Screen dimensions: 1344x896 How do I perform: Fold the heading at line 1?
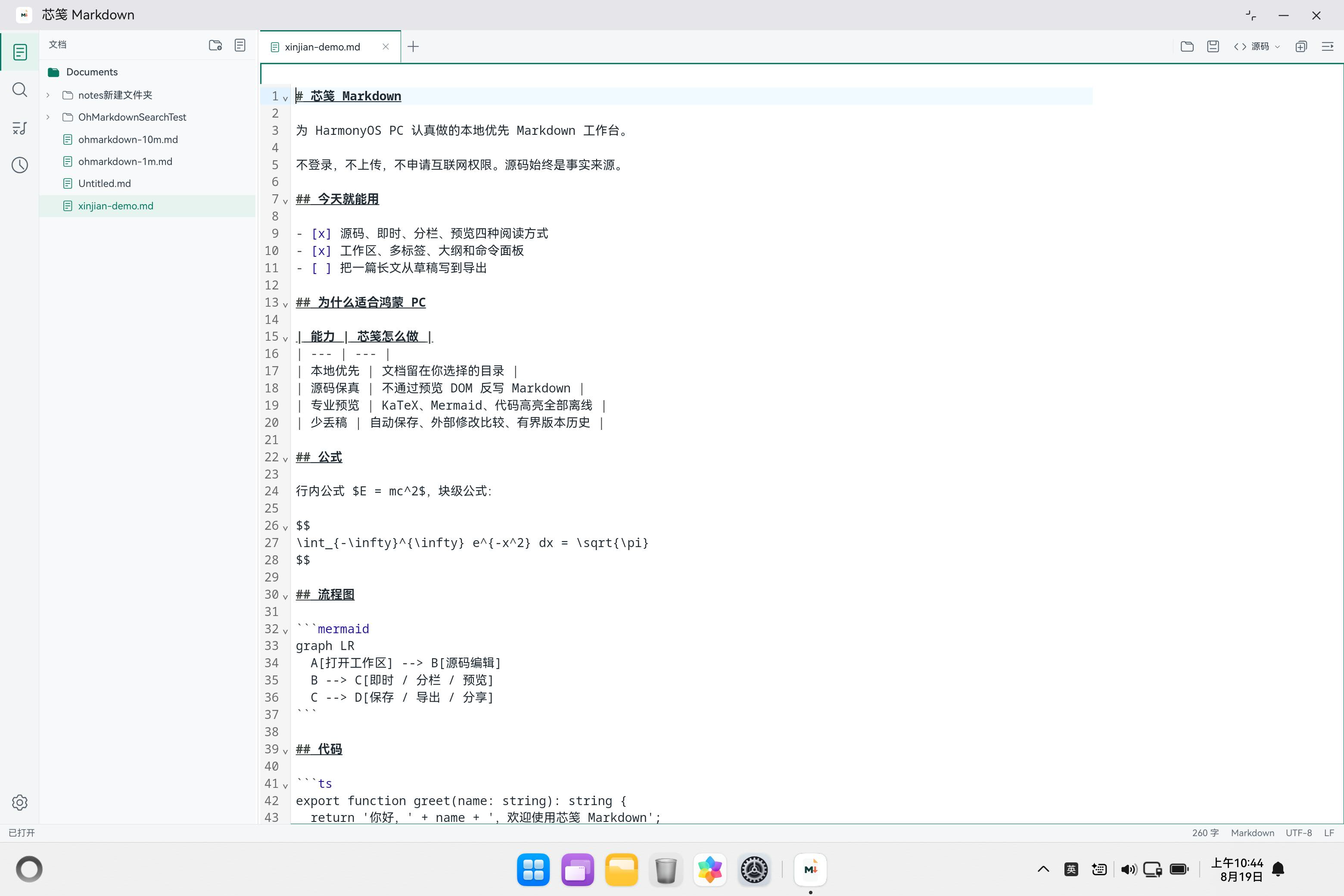coord(285,98)
